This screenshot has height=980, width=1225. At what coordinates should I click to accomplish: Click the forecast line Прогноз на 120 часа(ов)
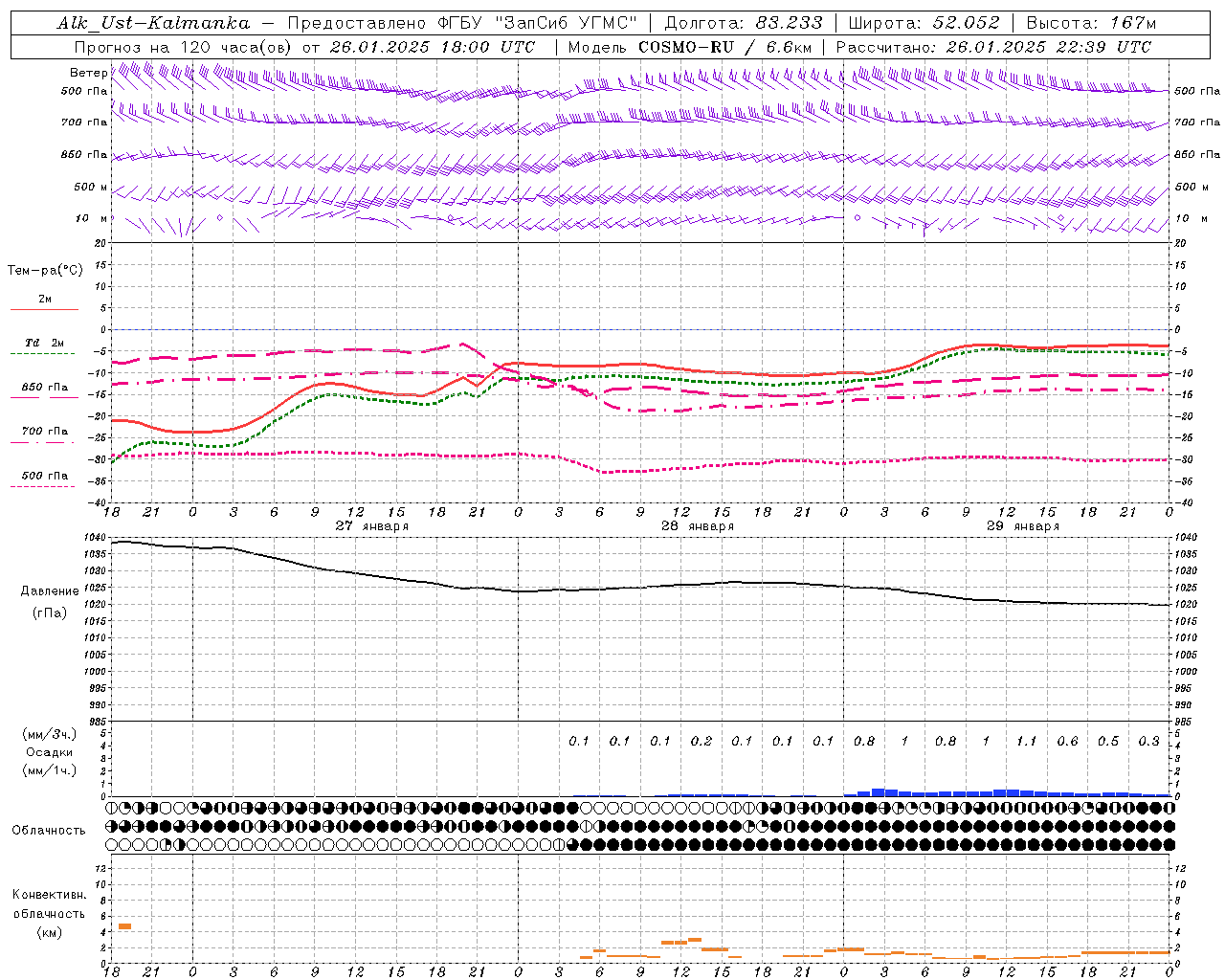click(x=185, y=47)
